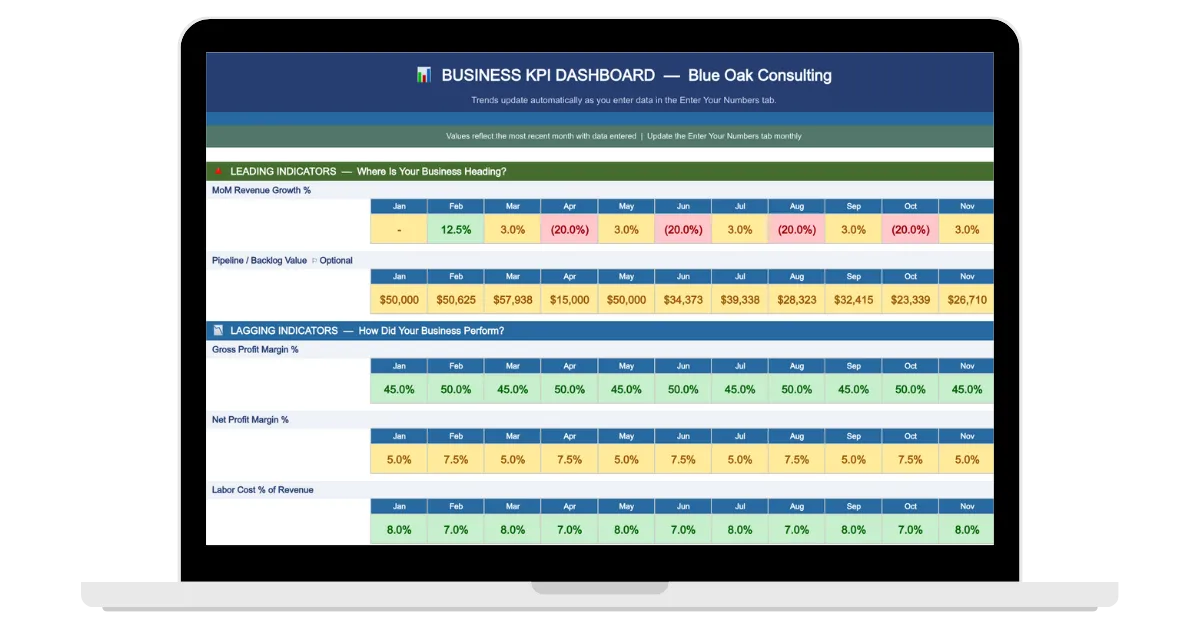The height and width of the screenshot is (628, 1200).
Task: Click the $26,710 November pipeline cell
Action: point(967,299)
